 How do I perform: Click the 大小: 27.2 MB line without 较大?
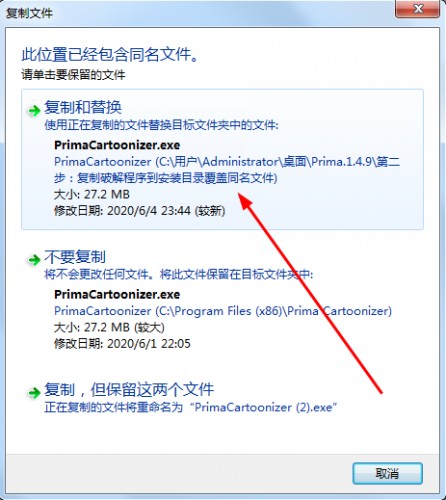tap(92, 194)
